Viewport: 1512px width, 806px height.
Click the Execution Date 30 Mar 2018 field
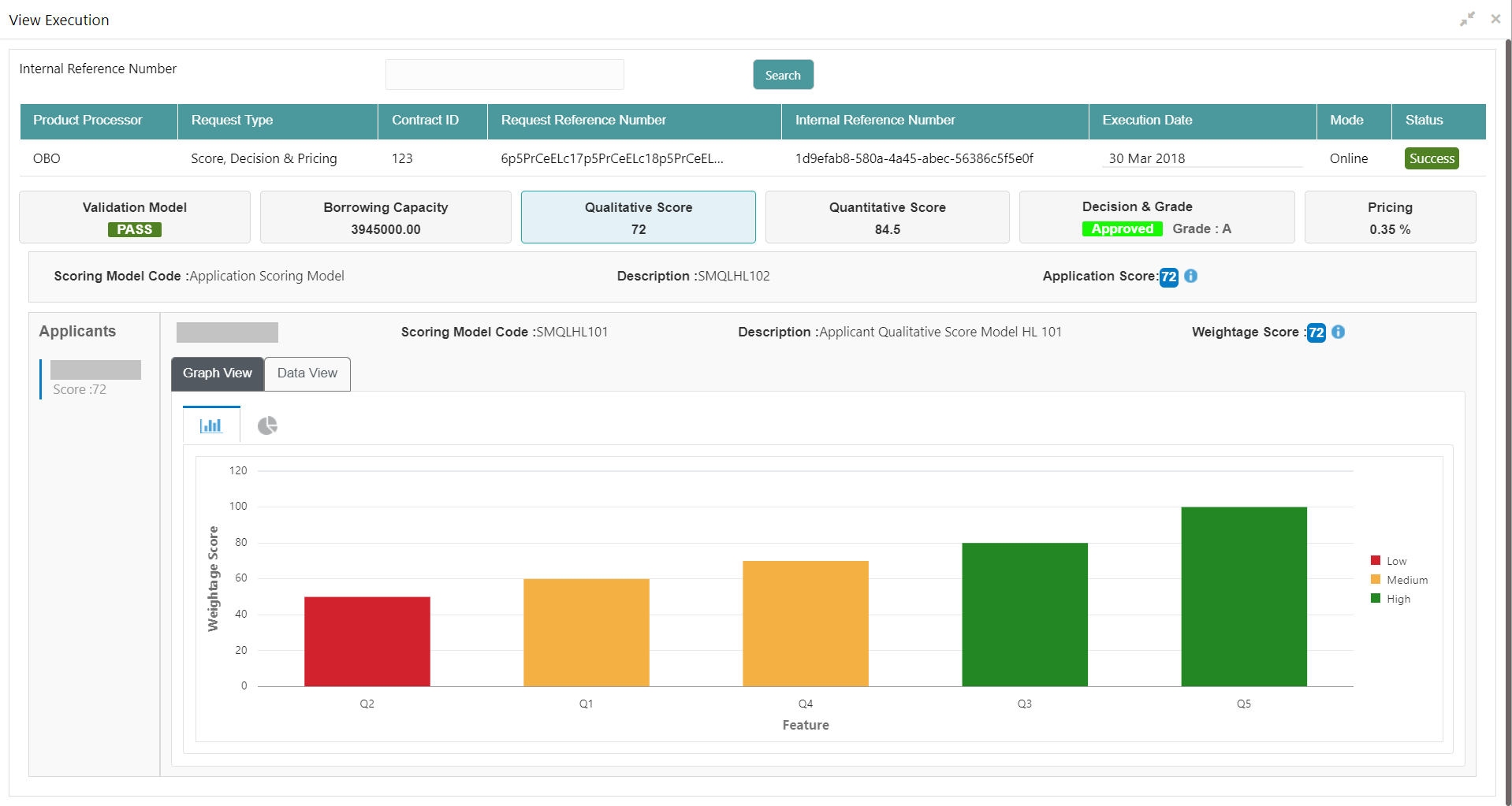click(1201, 158)
